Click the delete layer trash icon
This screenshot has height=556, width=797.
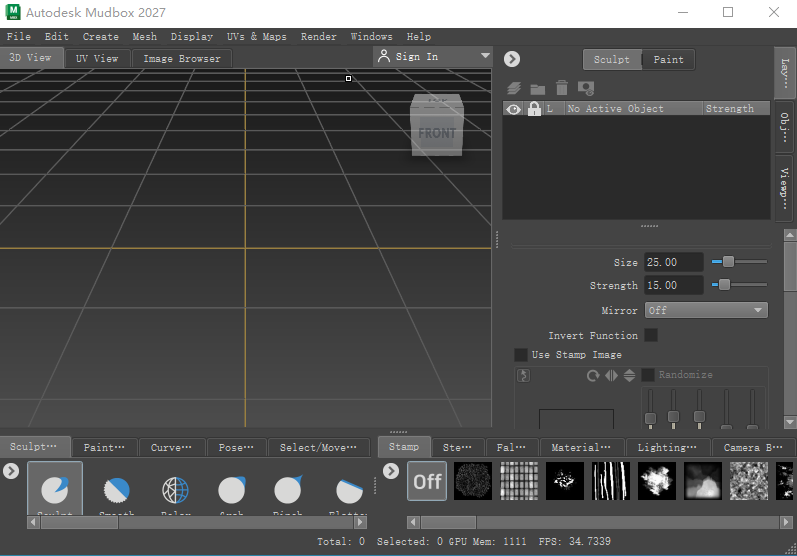(562, 88)
